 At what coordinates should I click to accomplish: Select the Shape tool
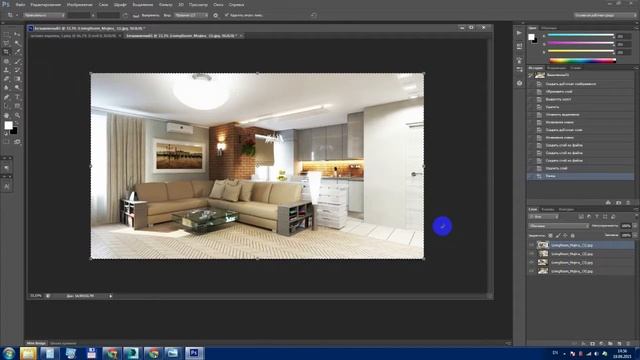pos(17,106)
